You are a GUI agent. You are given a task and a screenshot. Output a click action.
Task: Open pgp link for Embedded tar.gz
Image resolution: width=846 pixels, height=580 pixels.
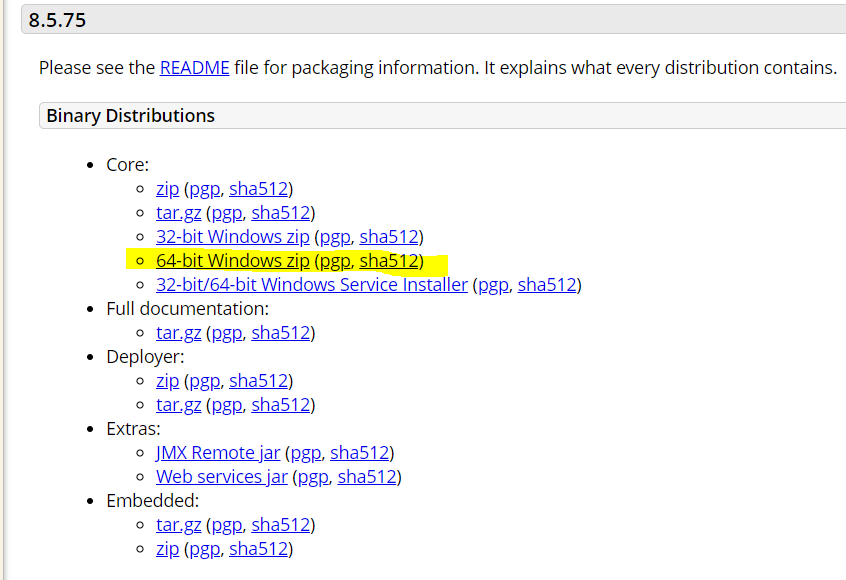tap(227, 525)
